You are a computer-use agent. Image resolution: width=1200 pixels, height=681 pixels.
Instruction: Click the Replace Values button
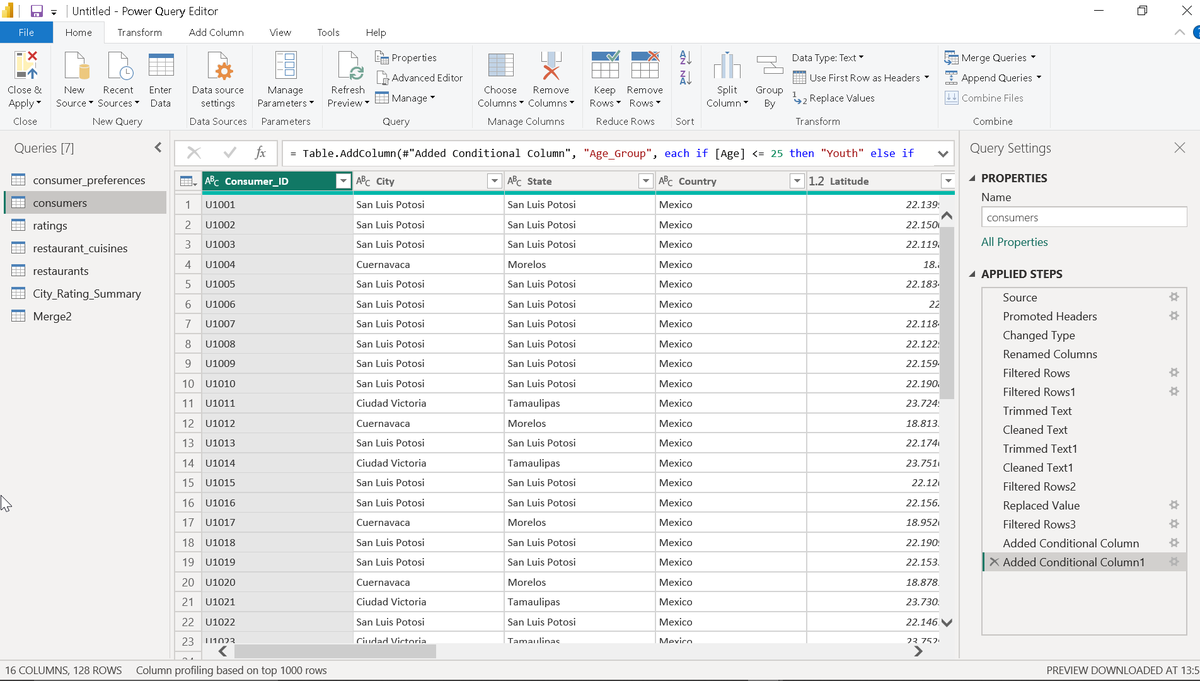click(x=833, y=98)
